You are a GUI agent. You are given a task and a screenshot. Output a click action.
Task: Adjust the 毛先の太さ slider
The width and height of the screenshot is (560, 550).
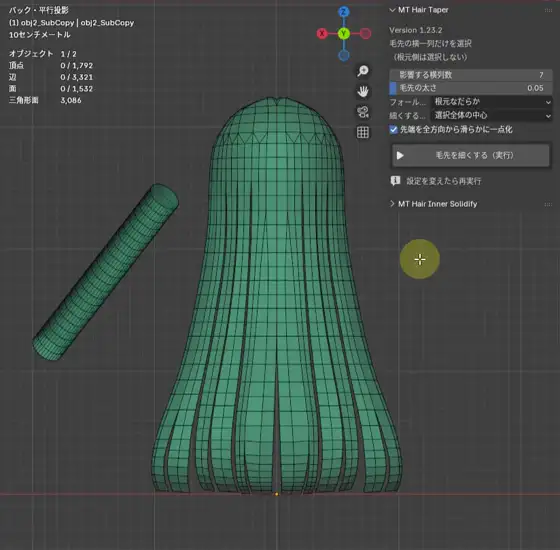point(471,88)
